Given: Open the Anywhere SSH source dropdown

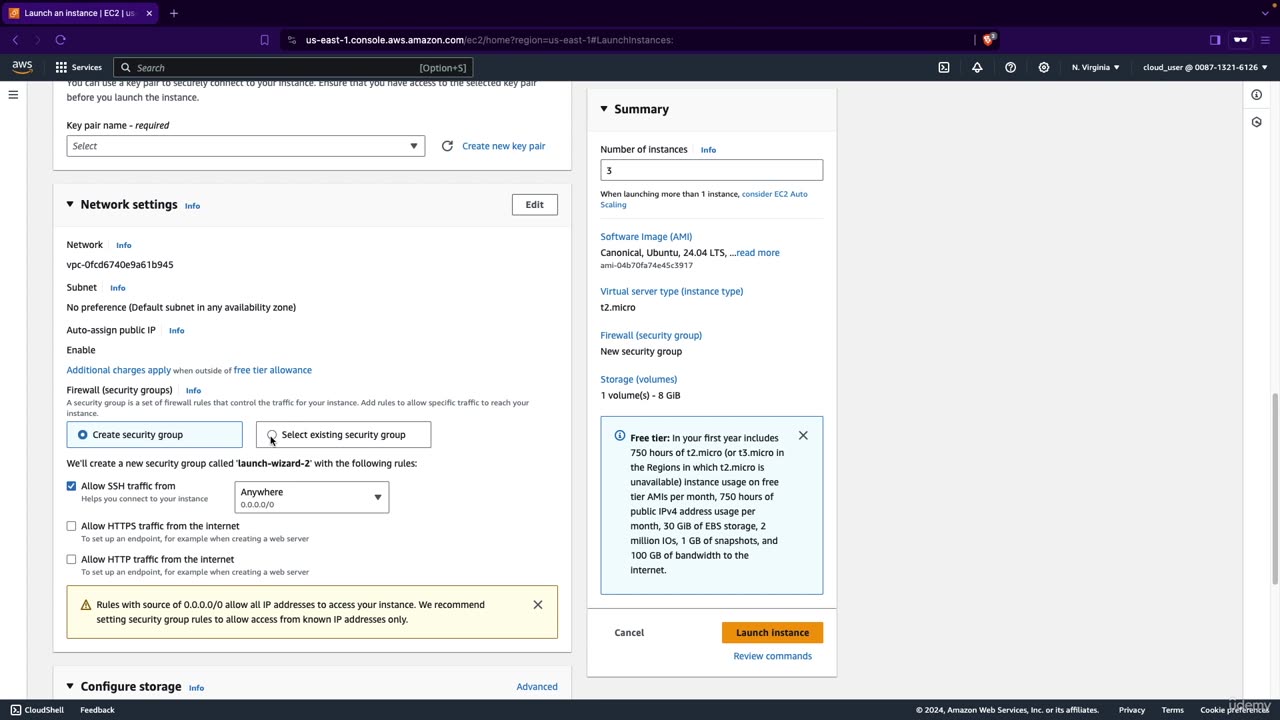Looking at the screenshot, I should [x=311, y=497].
